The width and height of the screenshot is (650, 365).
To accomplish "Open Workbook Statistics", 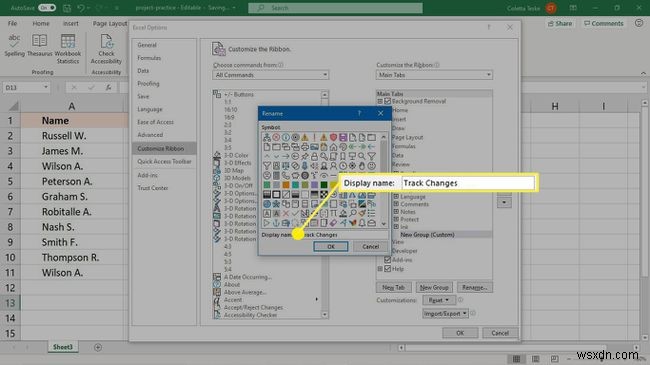I will 68,49.
